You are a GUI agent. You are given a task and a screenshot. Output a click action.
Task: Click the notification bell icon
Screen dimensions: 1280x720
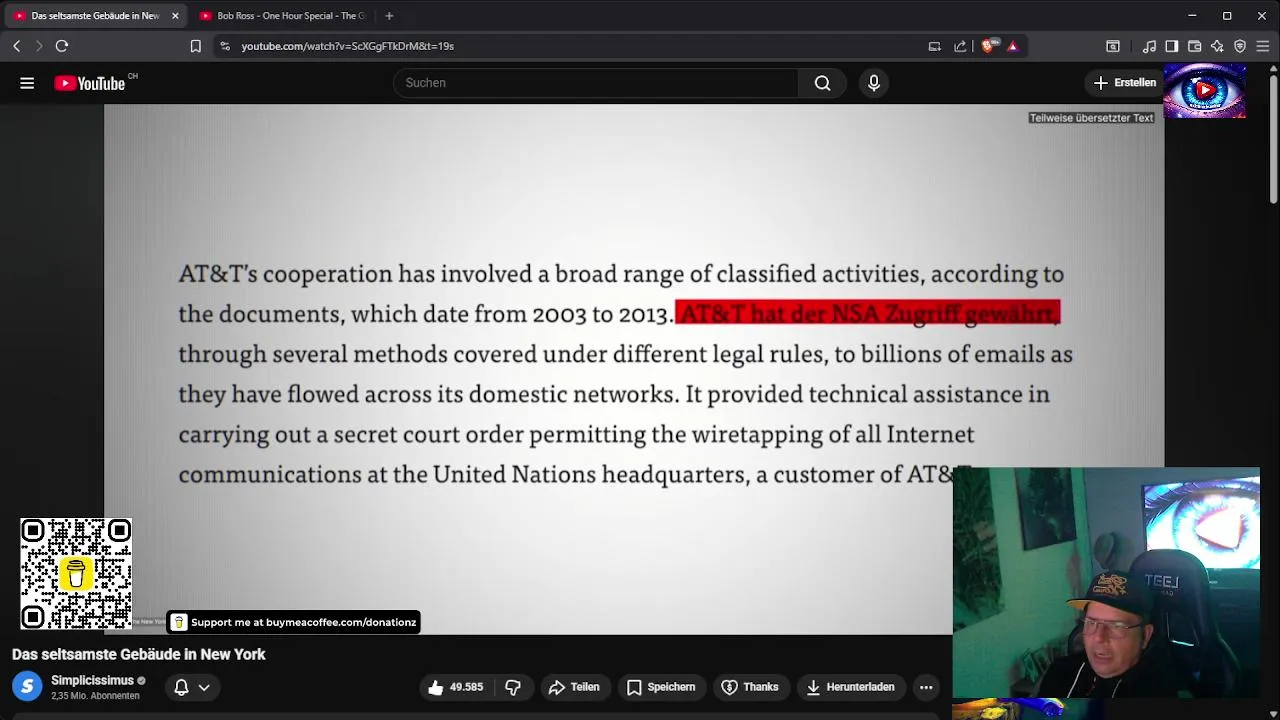(x=181, y=687)
